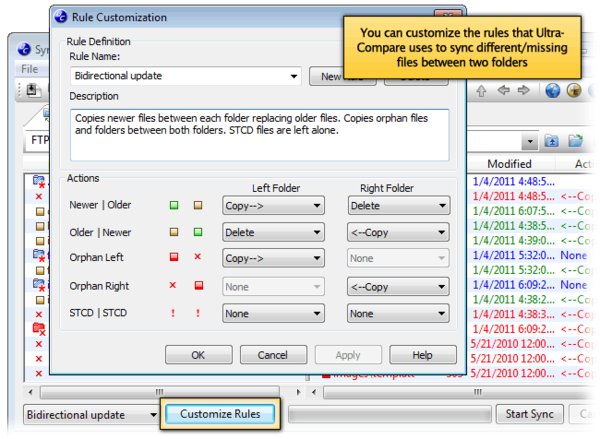Click green newer-file icon in Older | Newer row
Viewport: 600px width, 439px height.
[198, 232]
